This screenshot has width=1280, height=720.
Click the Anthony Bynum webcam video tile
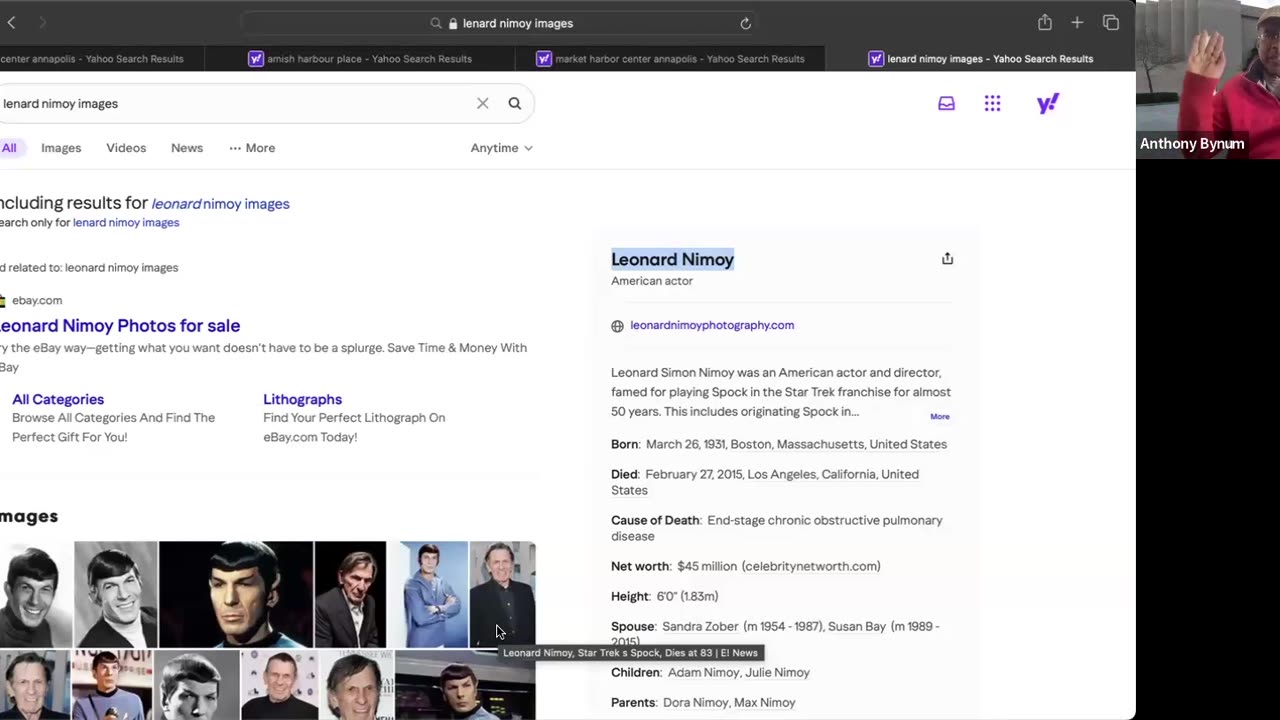point(1208,79)
